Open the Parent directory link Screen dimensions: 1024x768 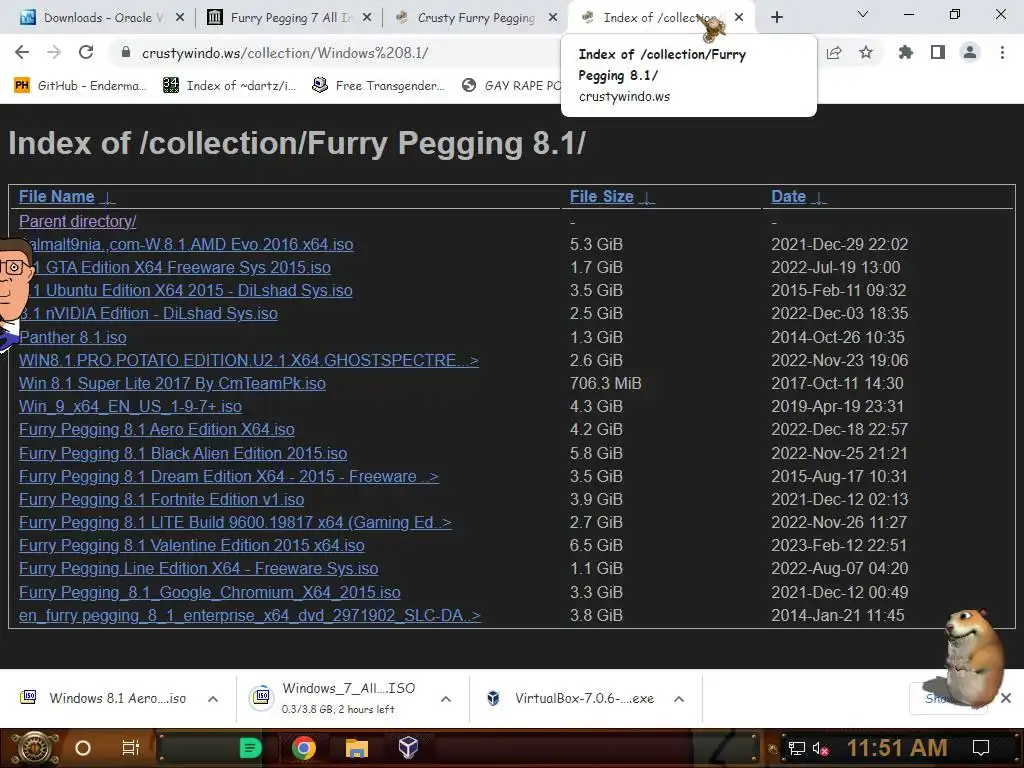pyautogui.click(x=78, y=221)
